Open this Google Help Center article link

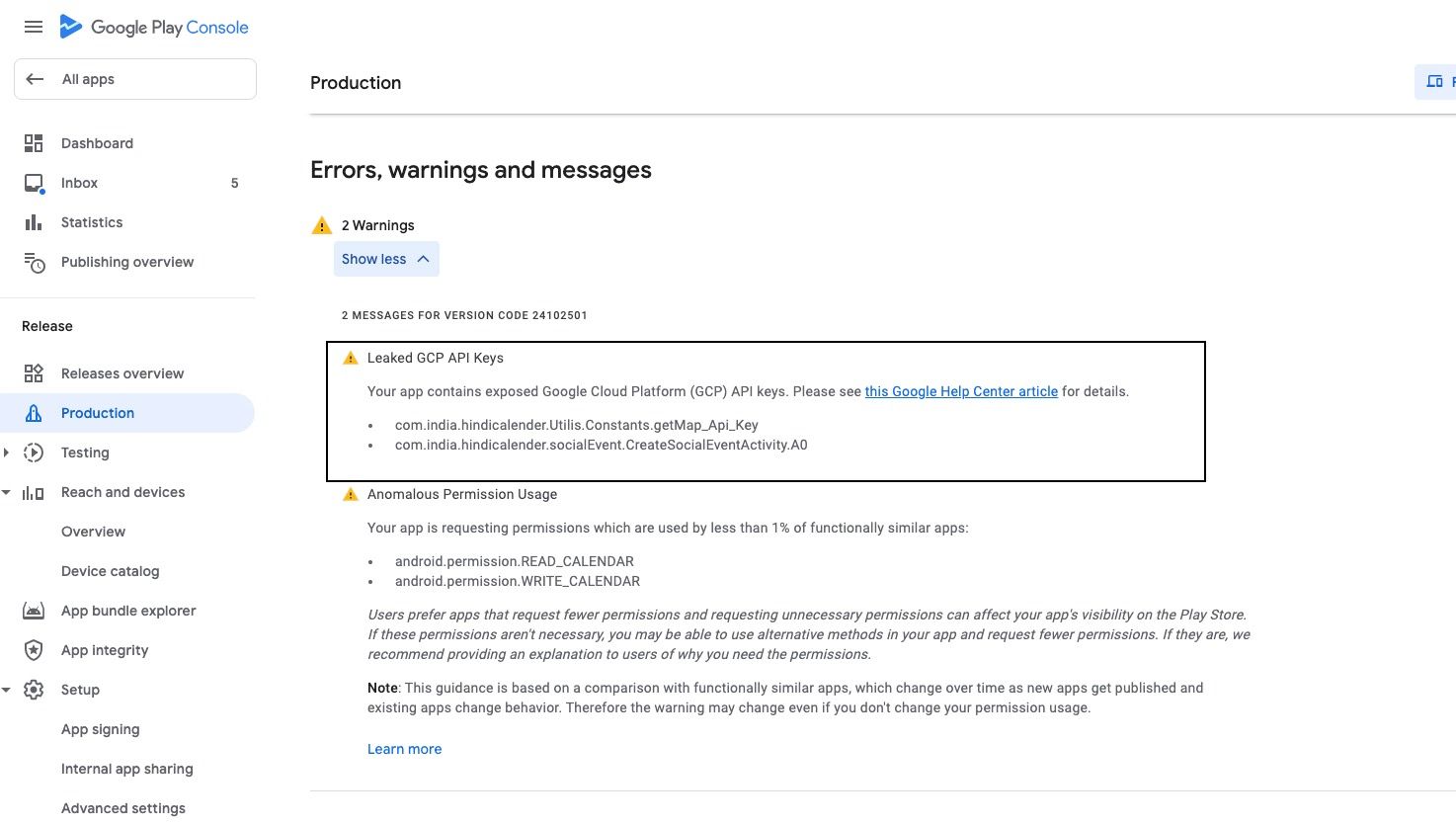click(961, 391)
